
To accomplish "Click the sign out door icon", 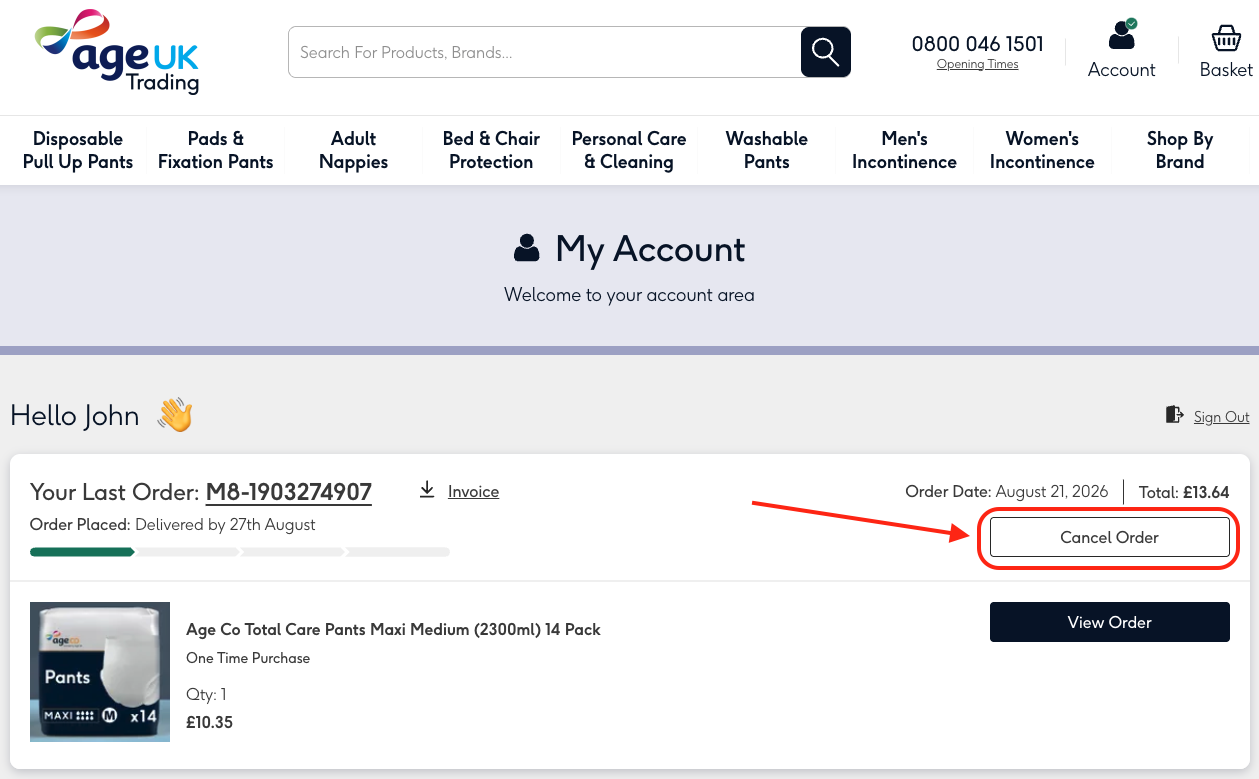I will coord(1175,415).
